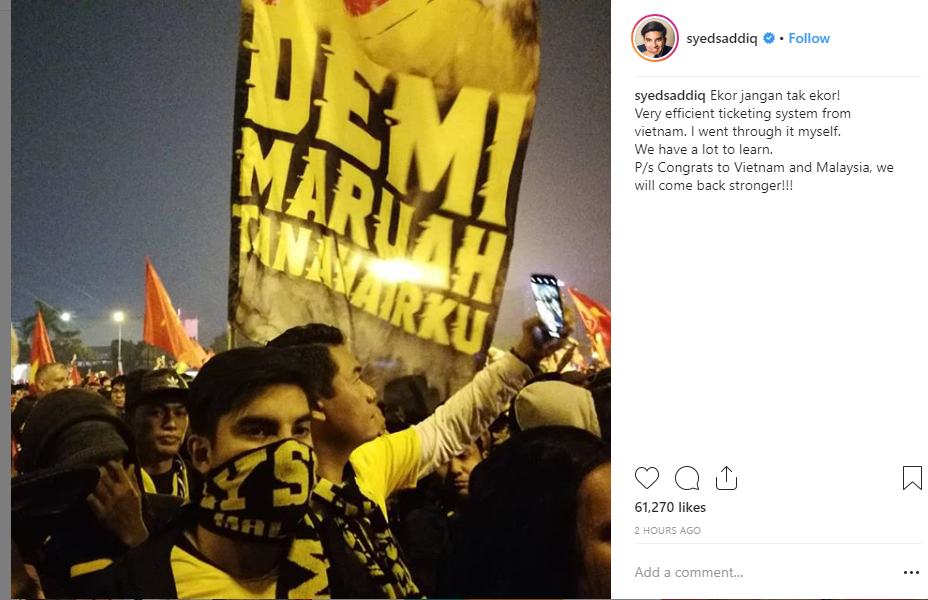The width and height of the screenshot is (928, 600).
Task: View the 61,270 likes list
Action: 670,507
